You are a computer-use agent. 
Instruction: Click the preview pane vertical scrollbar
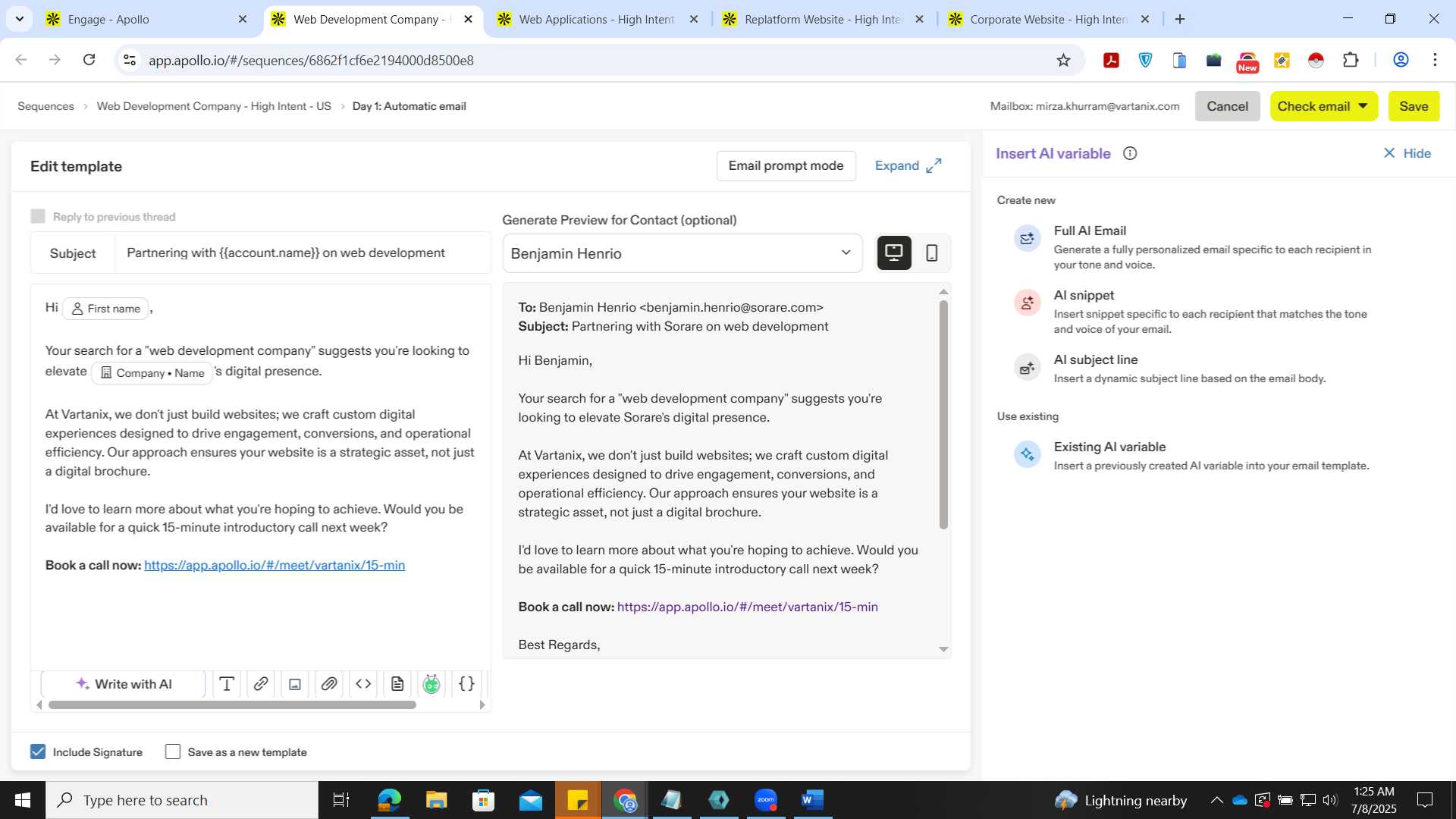coord(943,415)
